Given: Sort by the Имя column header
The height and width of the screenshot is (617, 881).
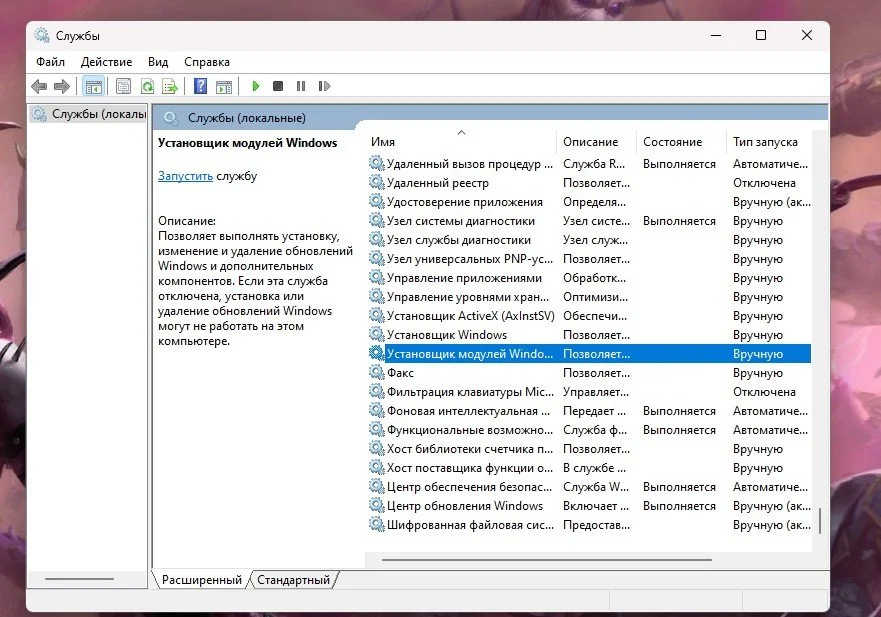Looking at the screenshot, I should pos(383,142).
